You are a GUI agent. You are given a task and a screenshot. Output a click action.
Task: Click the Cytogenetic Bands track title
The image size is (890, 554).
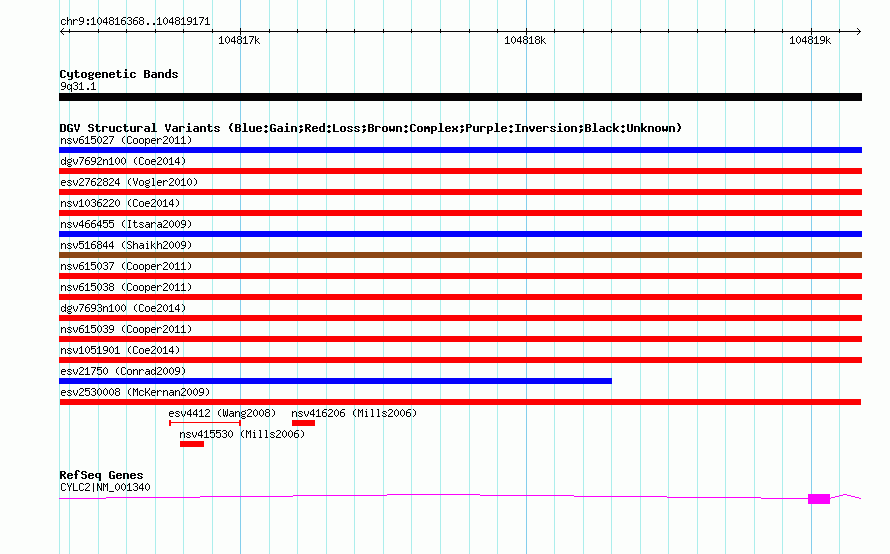coord(119,74)
